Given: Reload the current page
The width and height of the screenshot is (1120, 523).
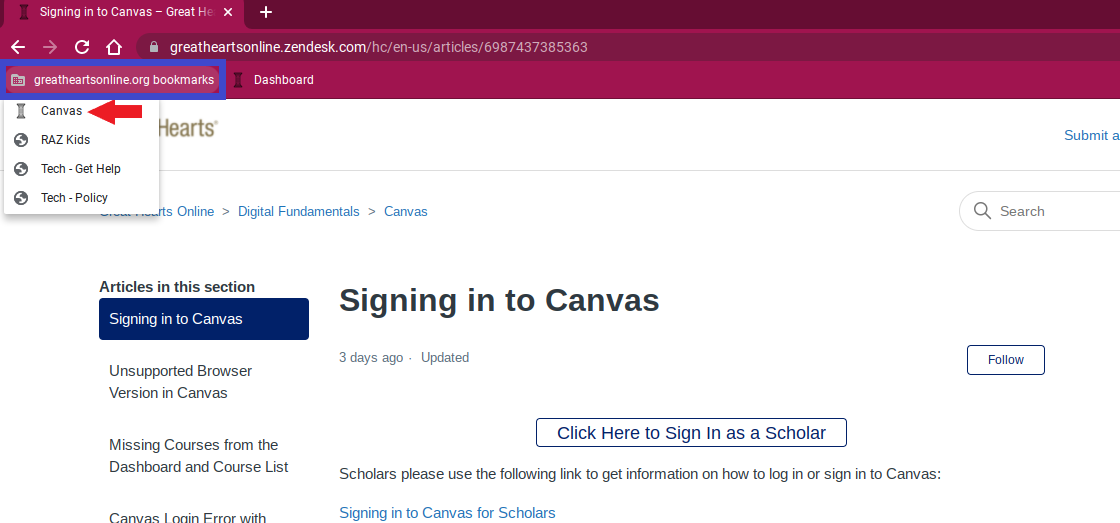Looking at the screenshot, I should [82, 47].
